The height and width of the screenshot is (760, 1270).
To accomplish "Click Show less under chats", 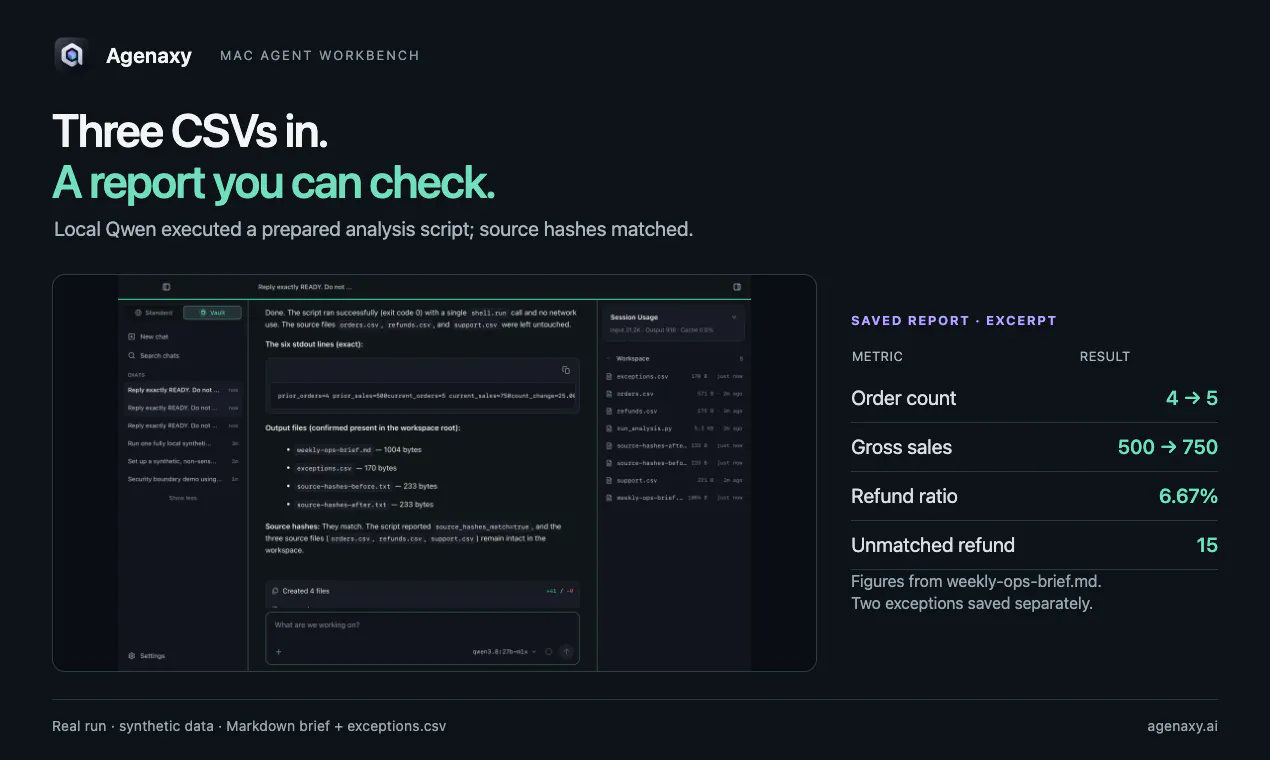I will (183, 497).
